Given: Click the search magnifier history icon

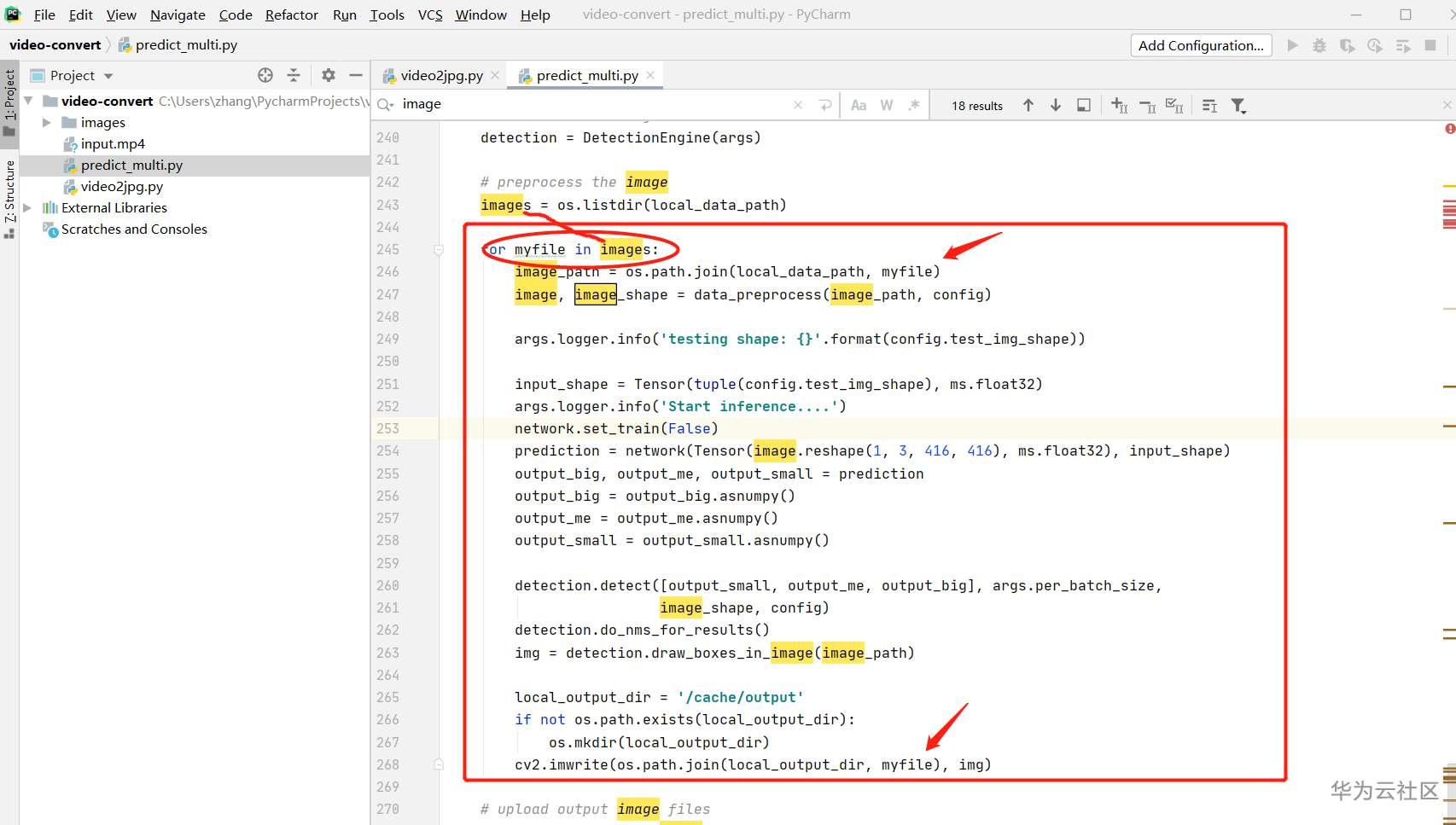Looking at the screenshot, I should [386, 104].
